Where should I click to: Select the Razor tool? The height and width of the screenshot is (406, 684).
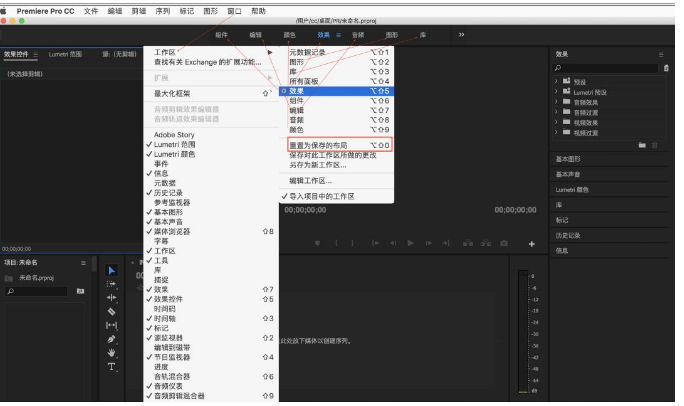pyautogui.click(x=111, y=311)
